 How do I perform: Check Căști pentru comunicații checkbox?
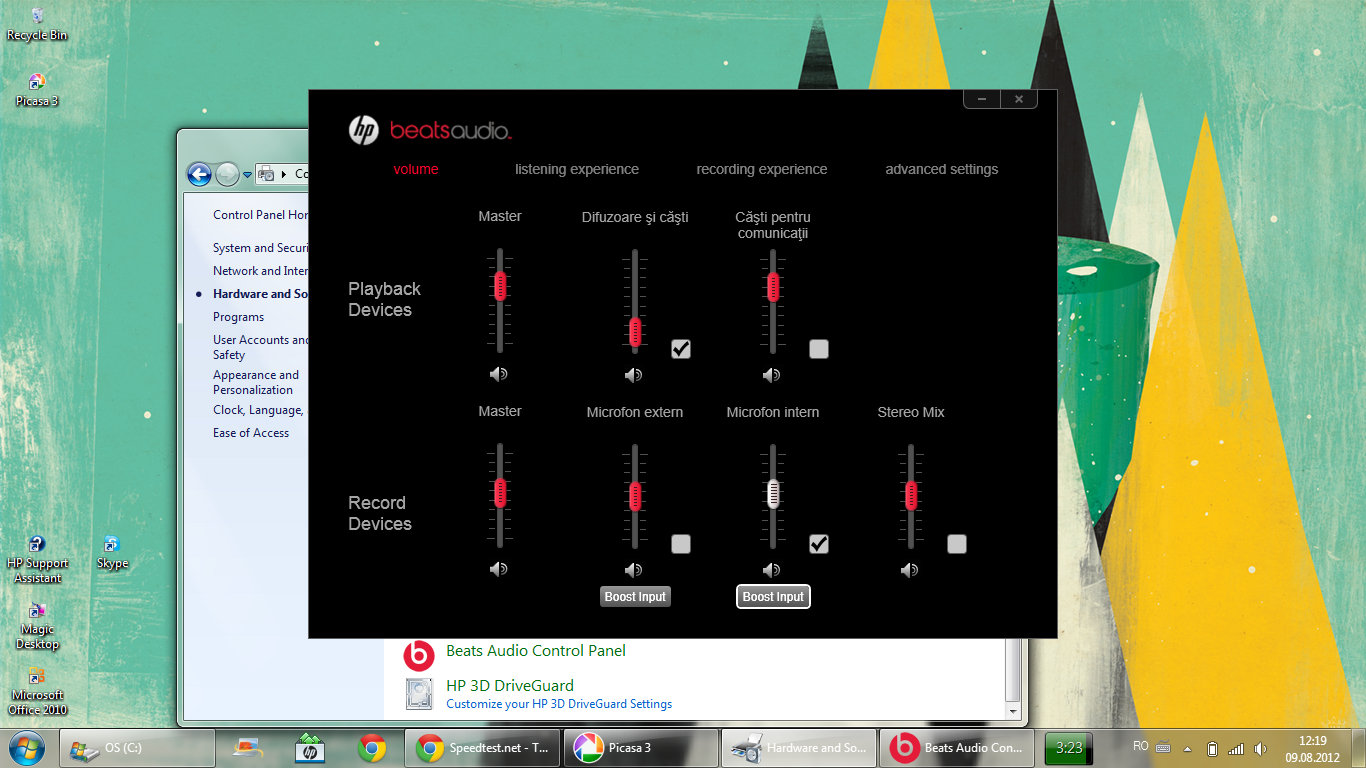[x=819, y=348]
